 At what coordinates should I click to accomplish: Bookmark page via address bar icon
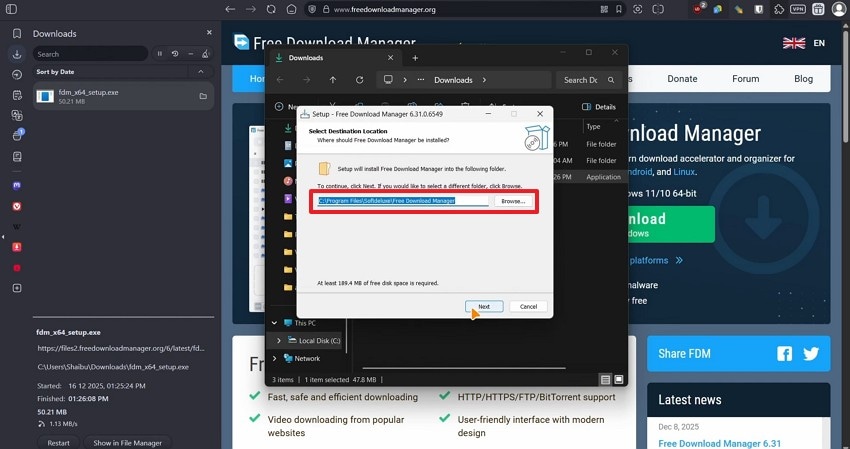click(x=619, y=9)
